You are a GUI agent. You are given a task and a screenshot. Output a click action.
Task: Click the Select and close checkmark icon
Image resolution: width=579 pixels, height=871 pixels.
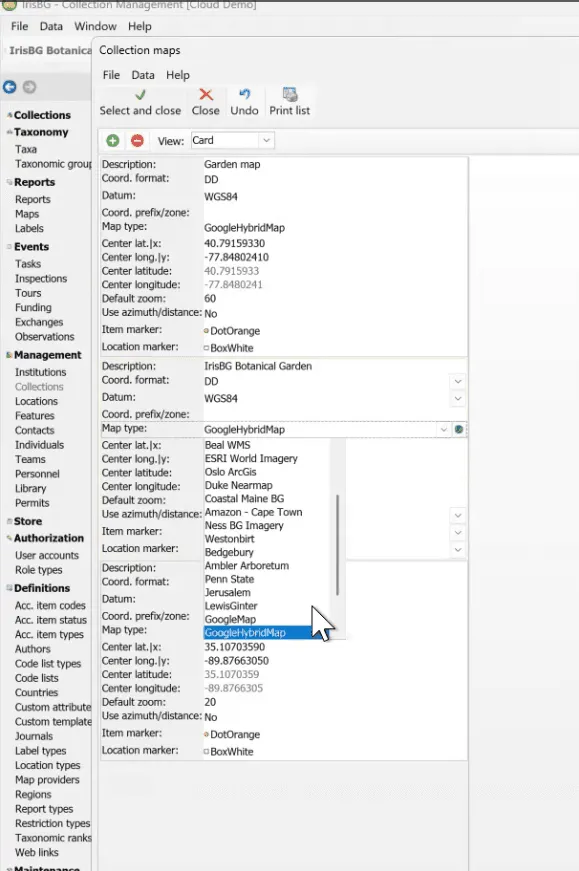pos(141,95)
